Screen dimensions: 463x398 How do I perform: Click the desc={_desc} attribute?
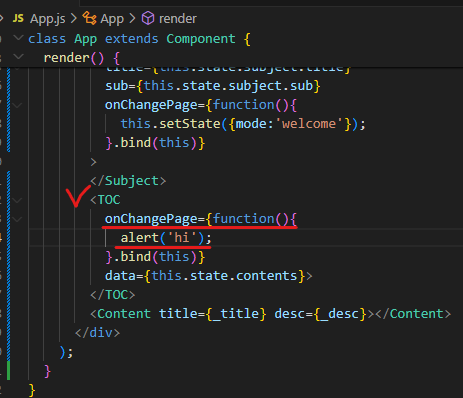pos(320,314)
